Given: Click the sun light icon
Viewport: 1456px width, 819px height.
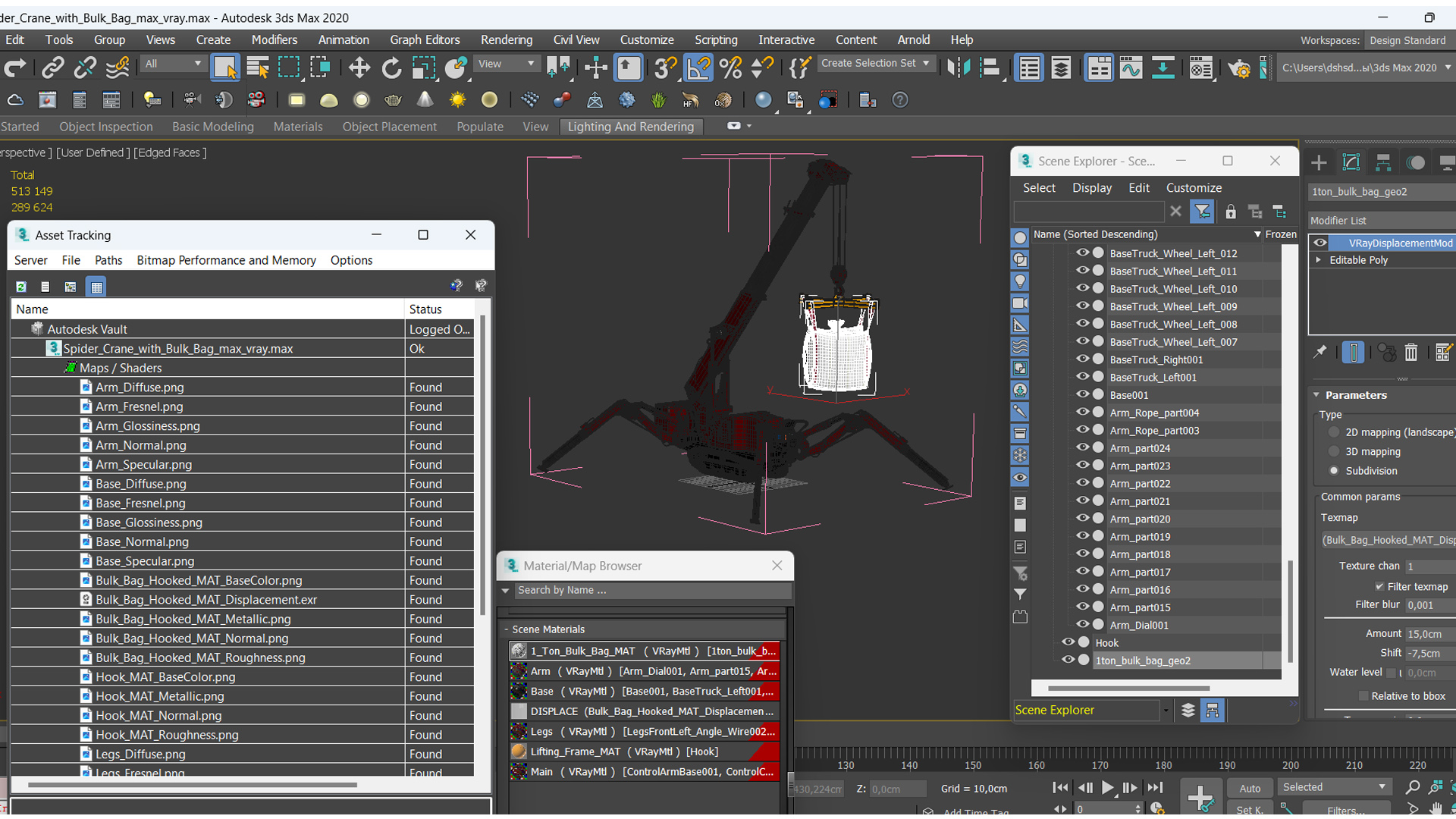Looking at the screenshot, I should [457, 100].
